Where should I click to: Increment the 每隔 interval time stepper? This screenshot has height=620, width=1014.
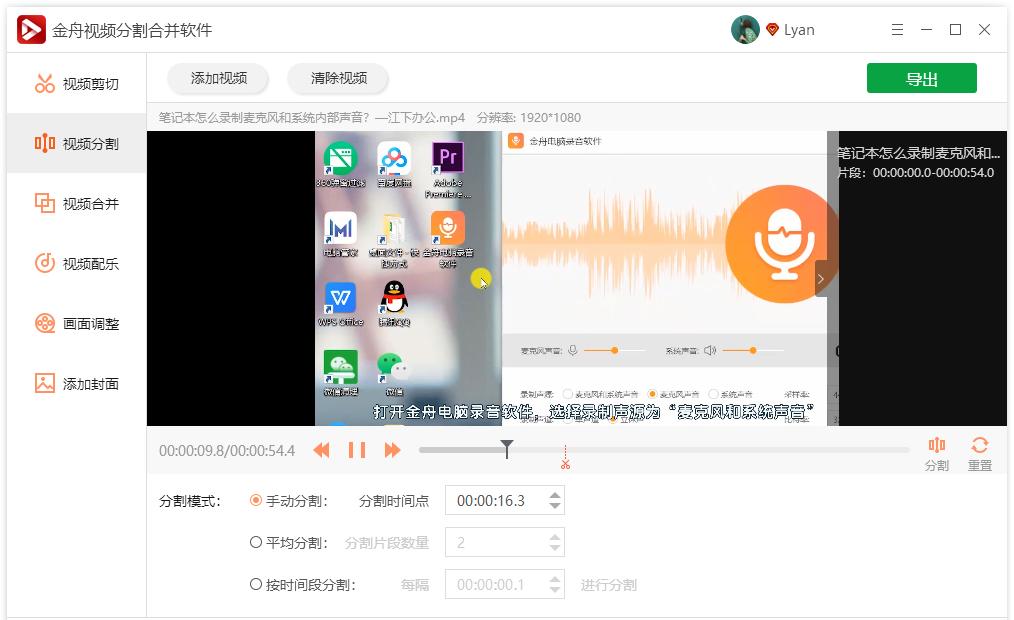553,579
